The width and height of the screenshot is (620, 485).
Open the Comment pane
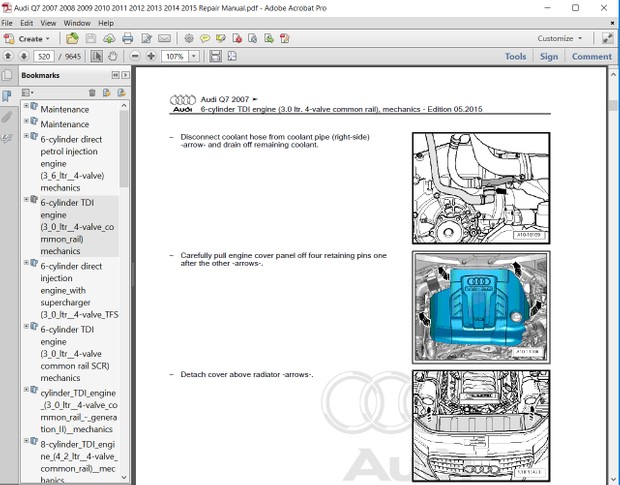pos(592,57)
